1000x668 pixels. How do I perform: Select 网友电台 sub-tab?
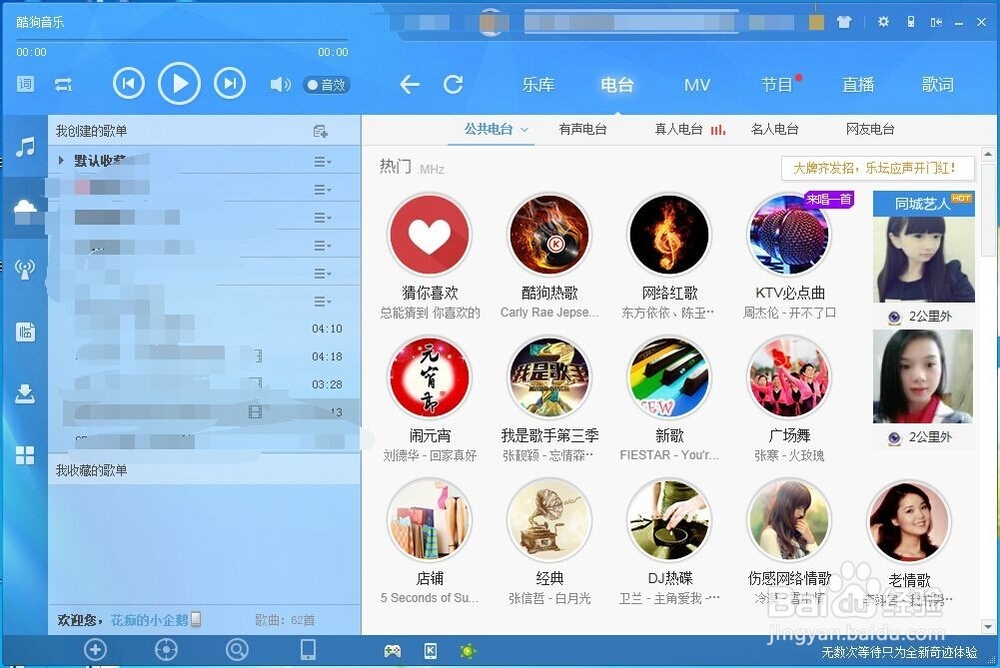click(870, 129)
